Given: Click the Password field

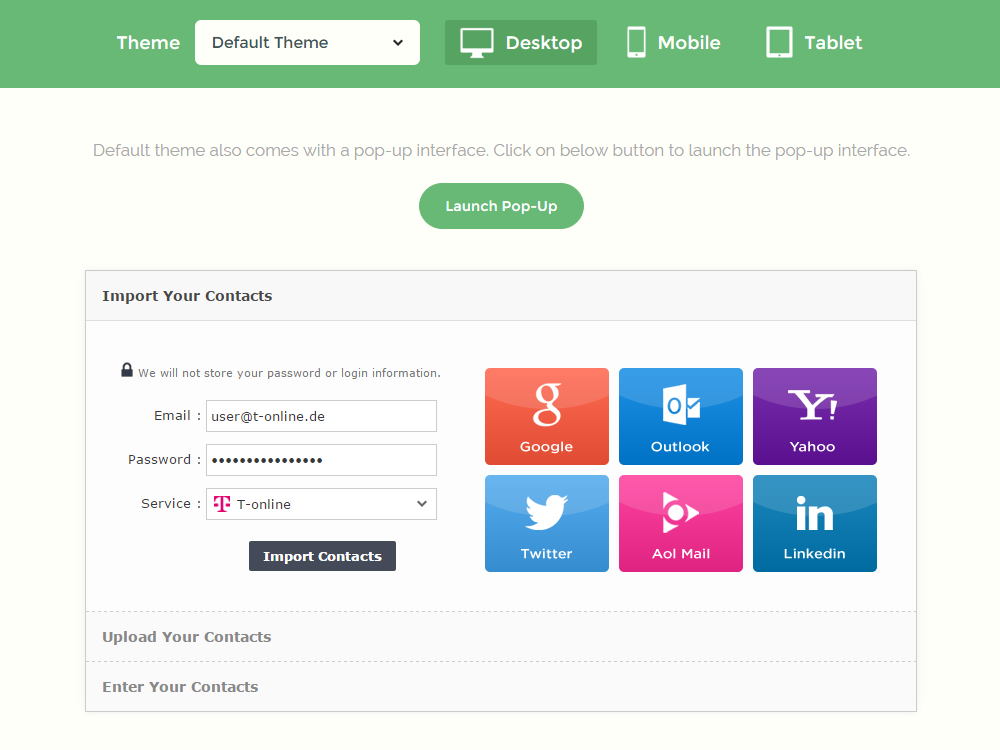Looking at the screenshot, I should pyautogui.click(x=321, y=460).
